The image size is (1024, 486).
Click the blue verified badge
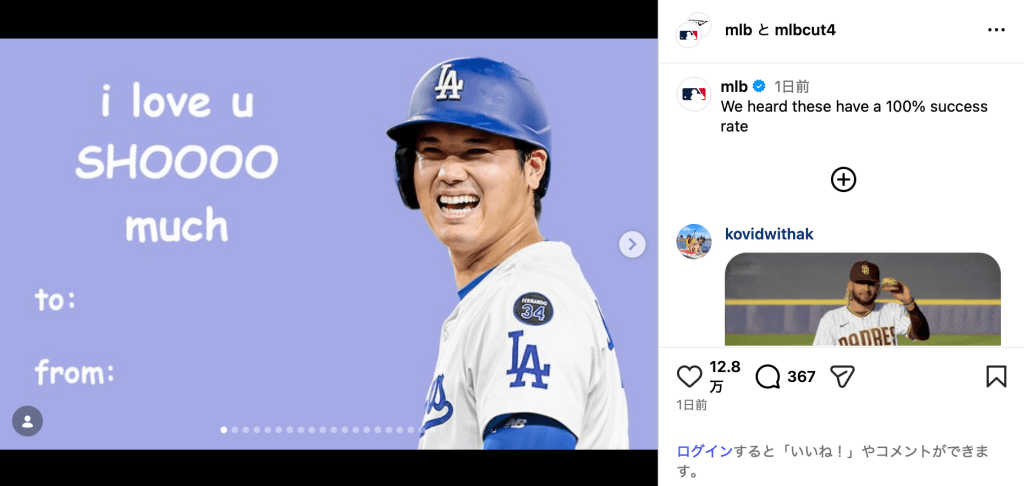point(759,86)
